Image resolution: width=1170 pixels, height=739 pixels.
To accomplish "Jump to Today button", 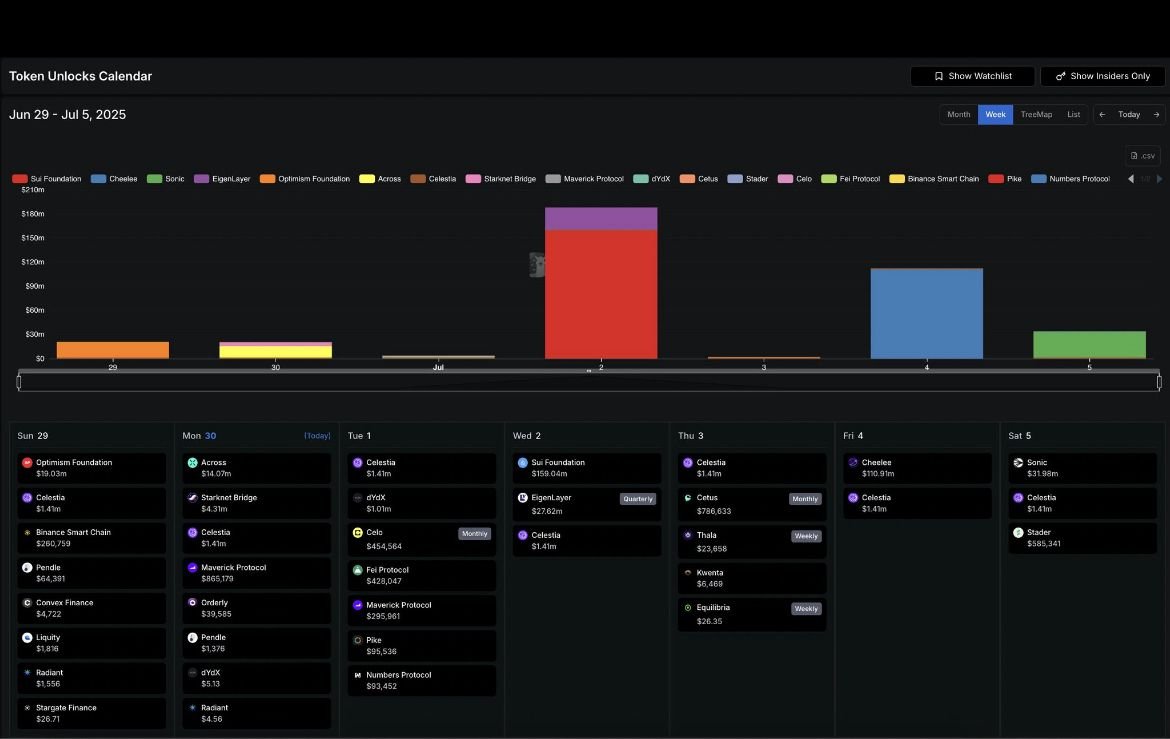I will (x=1129, y=114).
